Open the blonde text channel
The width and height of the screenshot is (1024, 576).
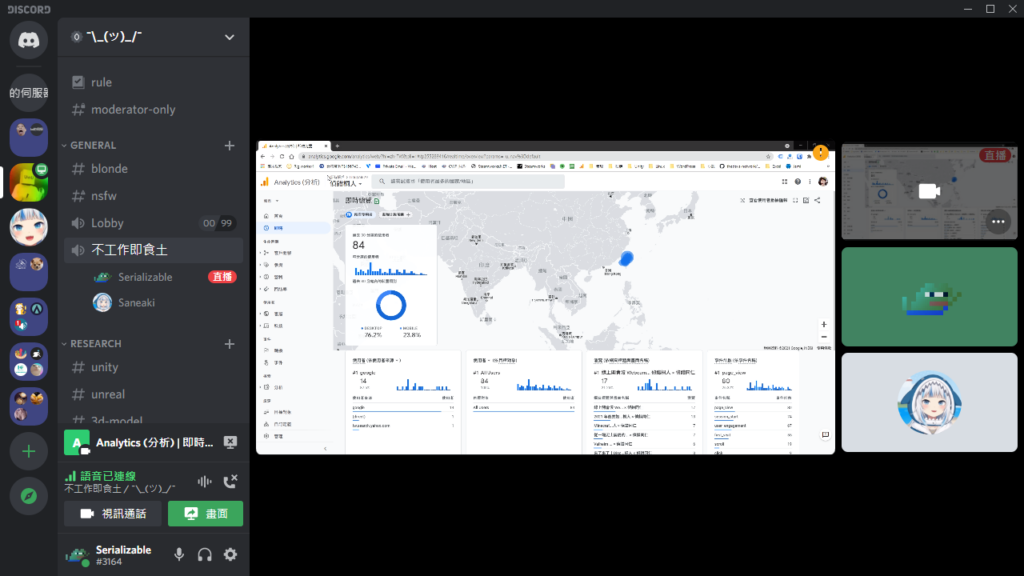click(x=109, y=169)
